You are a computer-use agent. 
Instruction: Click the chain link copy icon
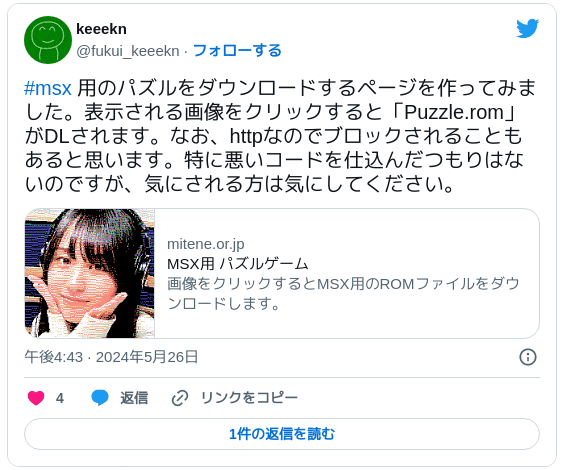[180, 398]
